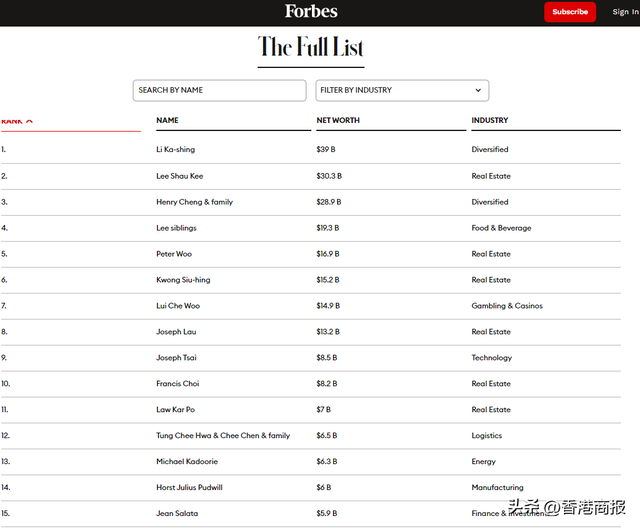This screenshot has height=529, width=640.
Task: Select the name Joseph Tsai
Action: [176, 358]
